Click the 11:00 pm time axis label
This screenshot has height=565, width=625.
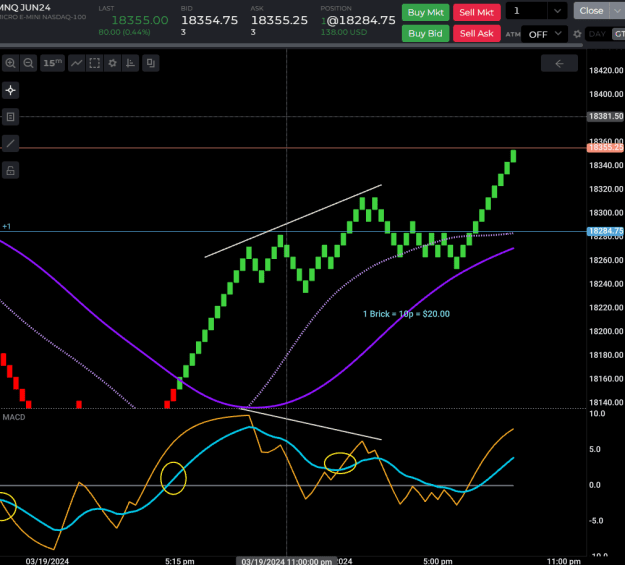tap(564, 561)
